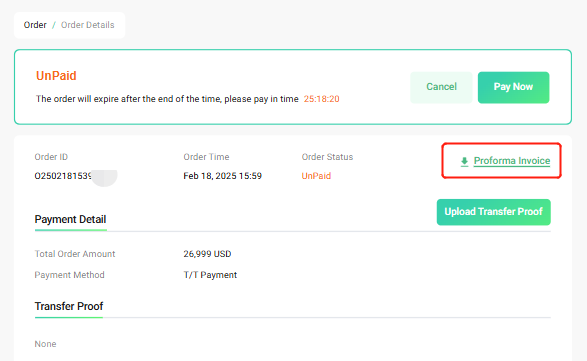Go back to Order breadcrumb
587x361 pixels.
click(x=35, y=25)
